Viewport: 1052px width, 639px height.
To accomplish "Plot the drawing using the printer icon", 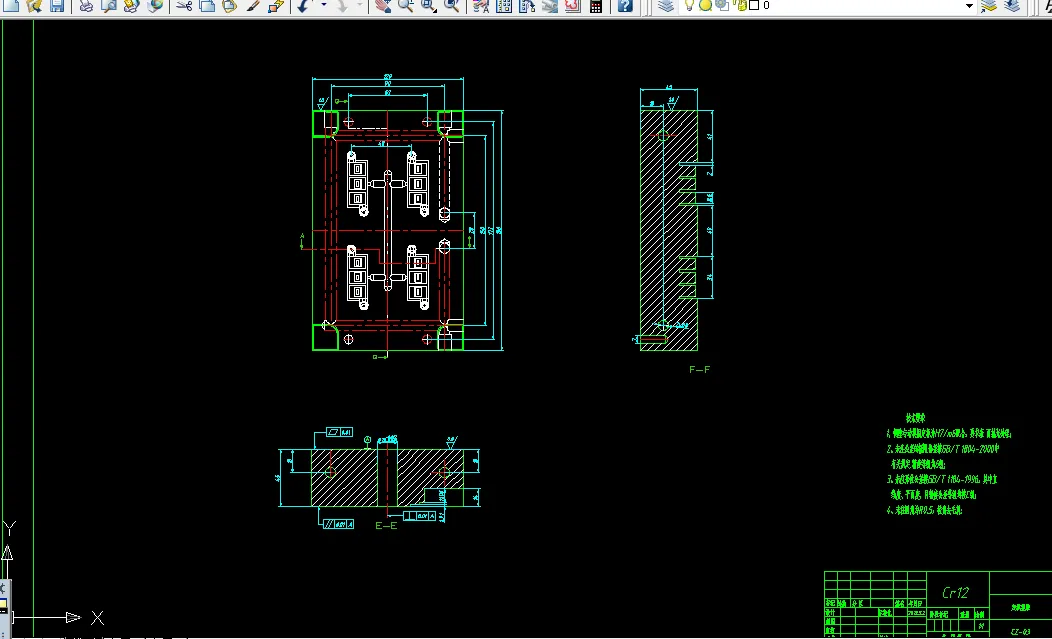I will coord(87,6).
